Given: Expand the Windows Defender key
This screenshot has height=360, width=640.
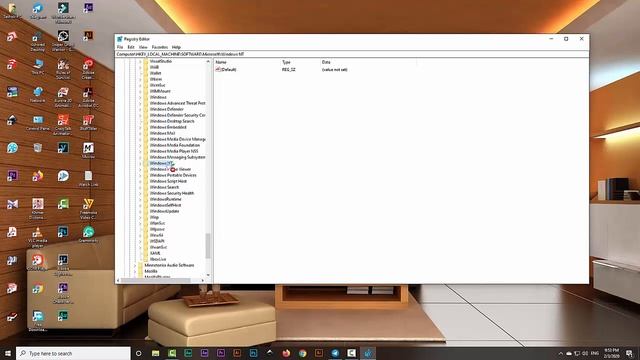Looking at the screenshot, I should coord(140,109).
